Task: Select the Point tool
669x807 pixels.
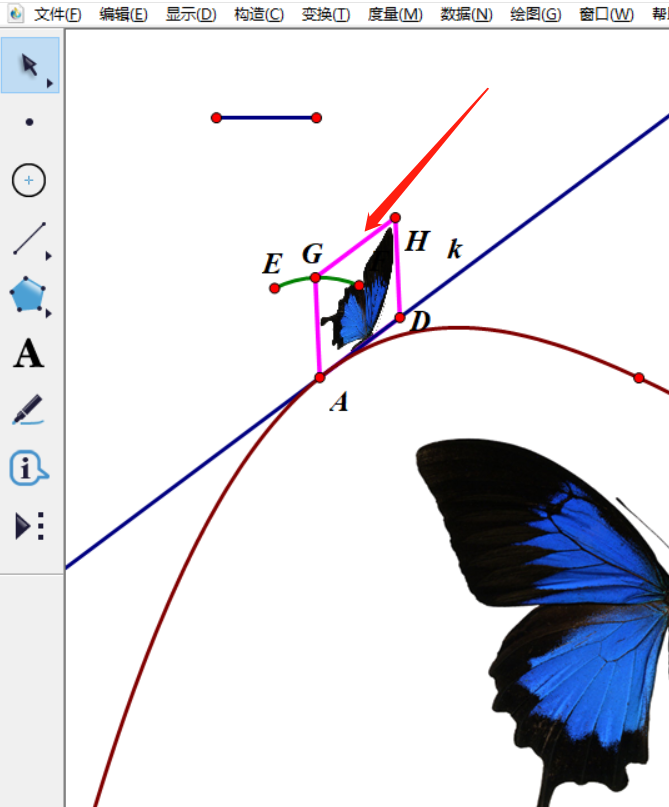Action: [29, 122]
